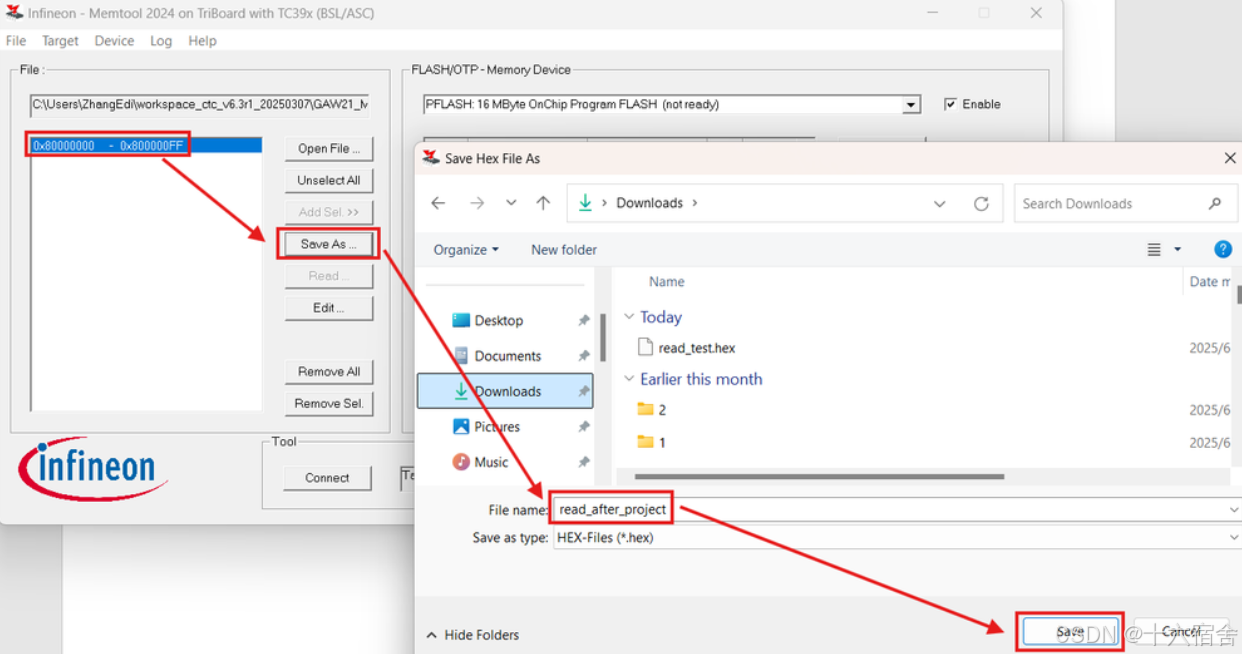The height and width of the screenshot is (654, 1242).
Task: Click the Back arrow in the Save dialog
Action: point(438,203)
